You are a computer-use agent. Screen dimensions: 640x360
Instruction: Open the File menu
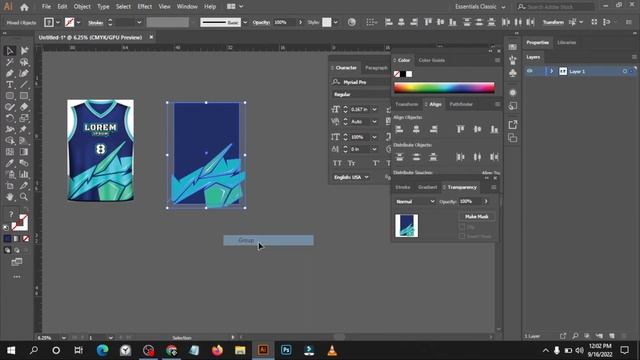[x=47, y=7]
